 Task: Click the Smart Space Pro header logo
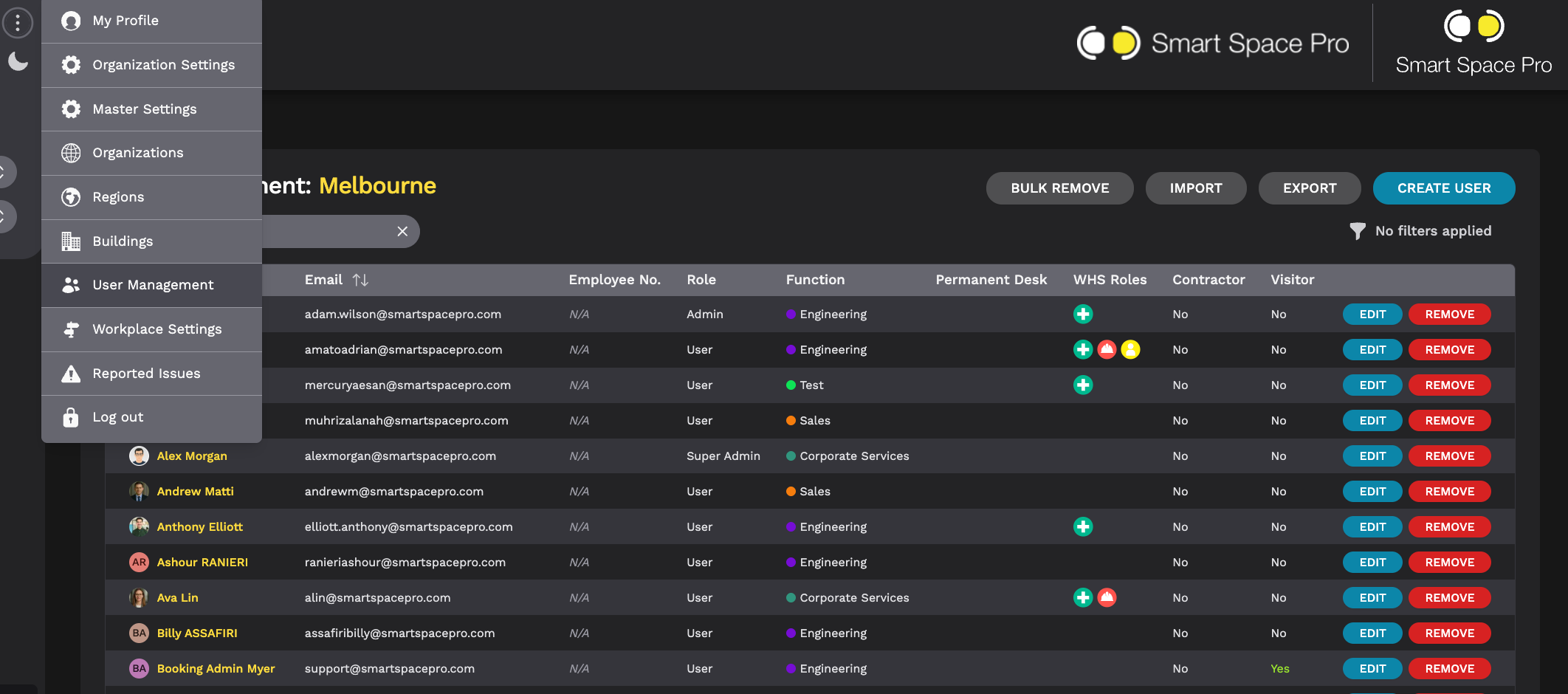(x=1212, y=44)
